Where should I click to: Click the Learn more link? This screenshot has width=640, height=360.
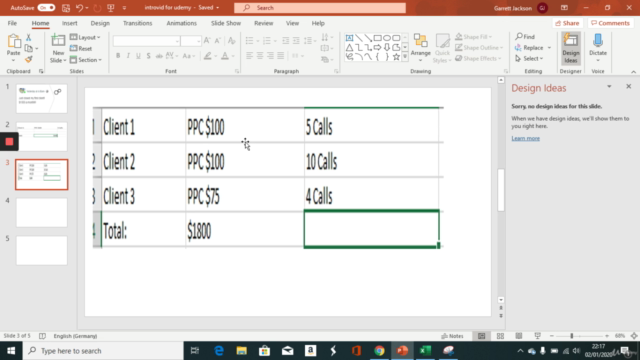526,138
